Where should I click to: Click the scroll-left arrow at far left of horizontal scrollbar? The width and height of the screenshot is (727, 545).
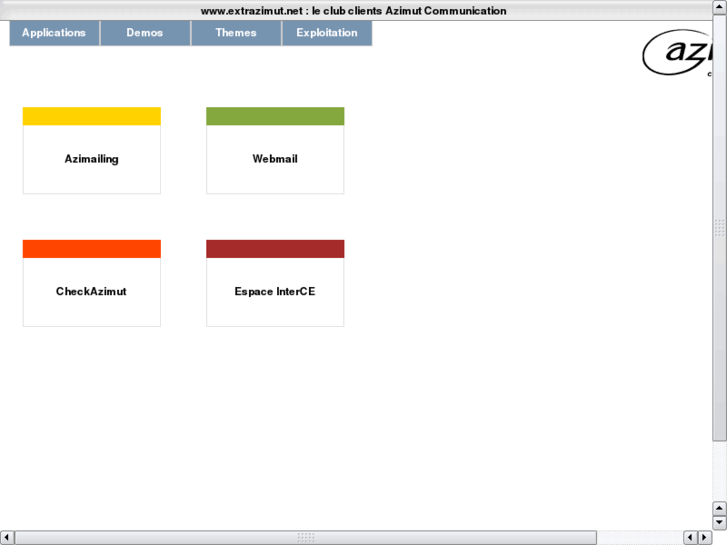(6, 538)
